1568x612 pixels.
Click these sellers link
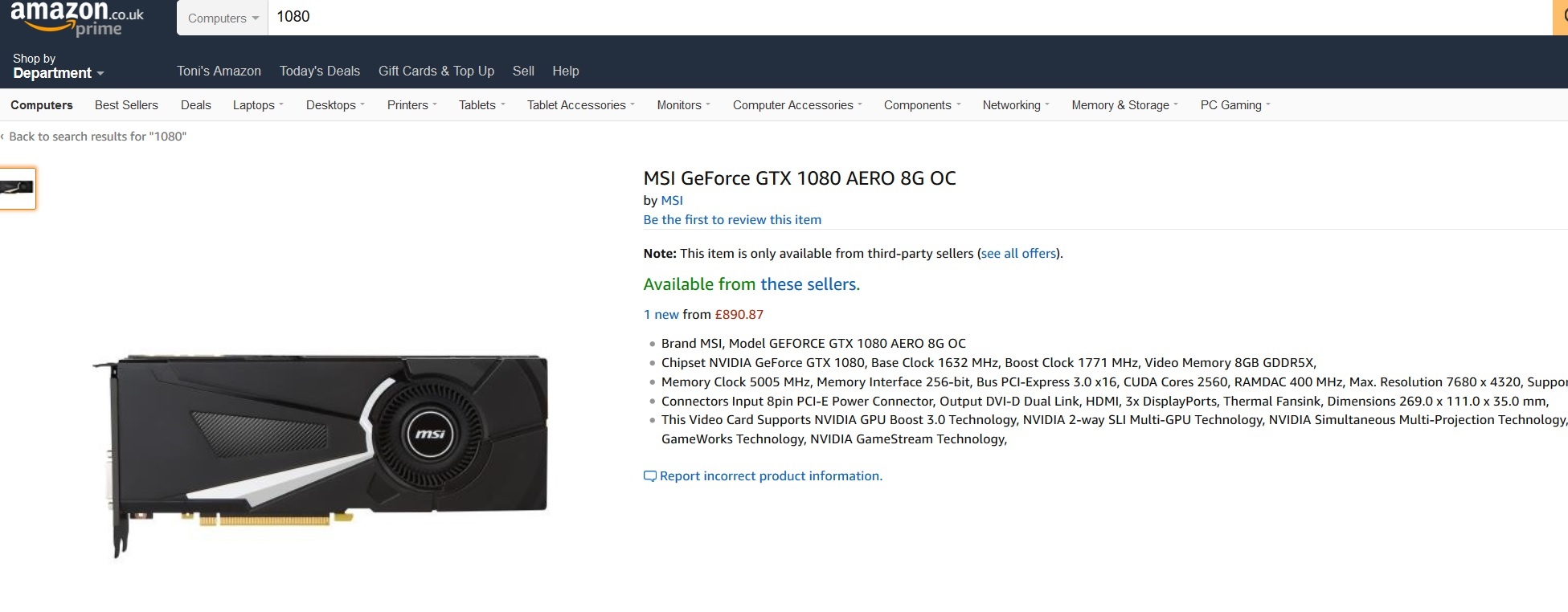810,284
